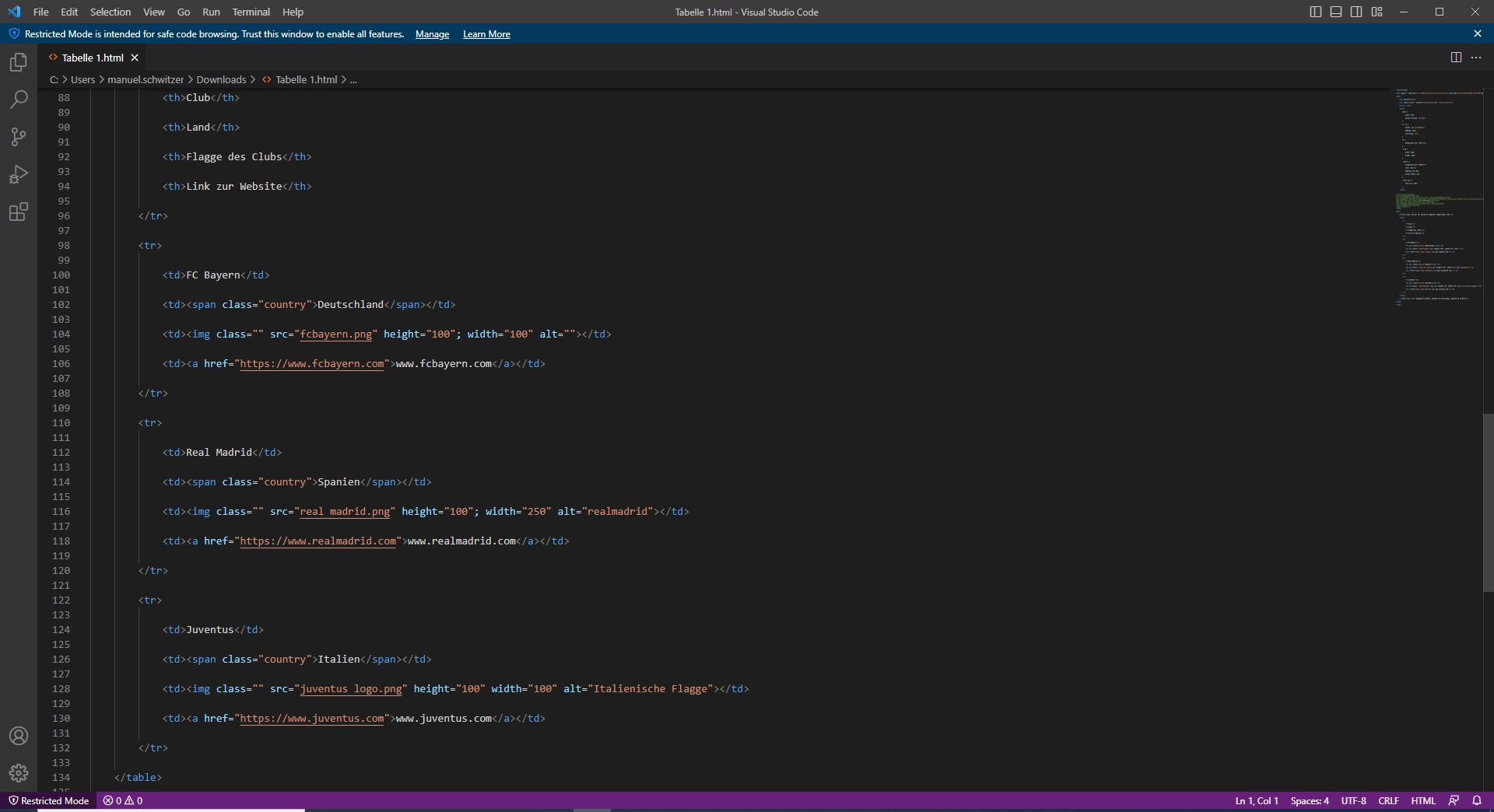Click the notifications bell in status bar

pos(1476,800)
